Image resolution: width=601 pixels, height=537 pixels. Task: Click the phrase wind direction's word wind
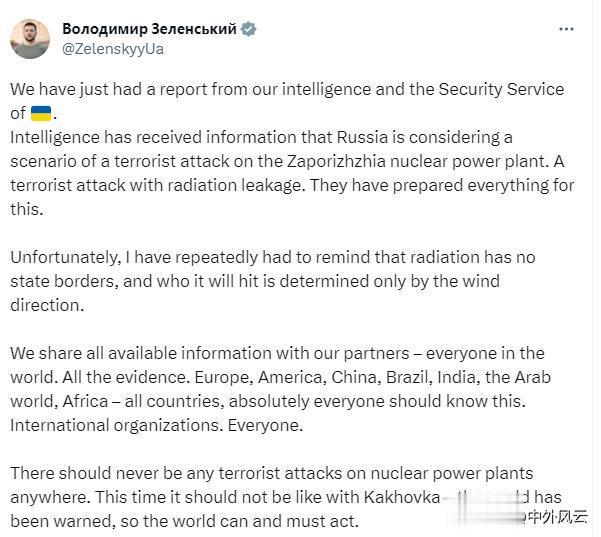tap(481, 281)
